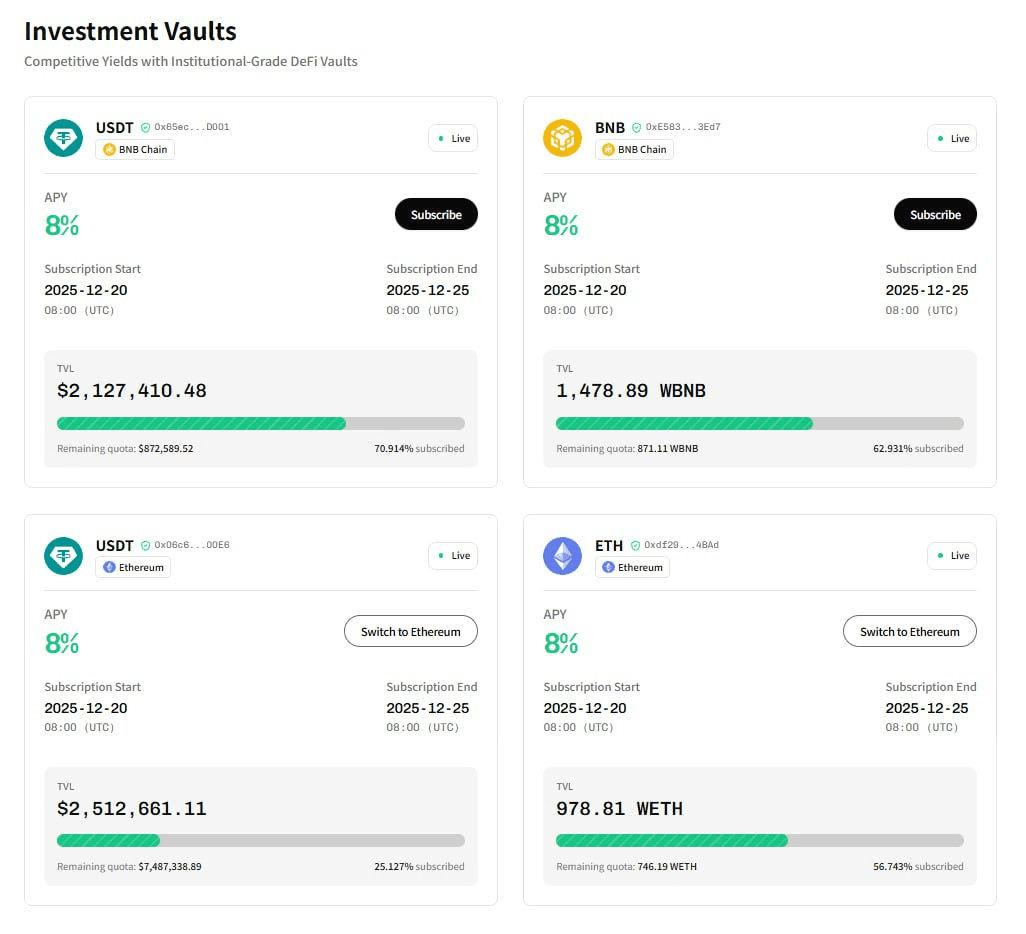Viewport: 1026px width, 934px height.
Task: Click the USDT Tether logo on Ethereum vault
Action: (63, 555)
